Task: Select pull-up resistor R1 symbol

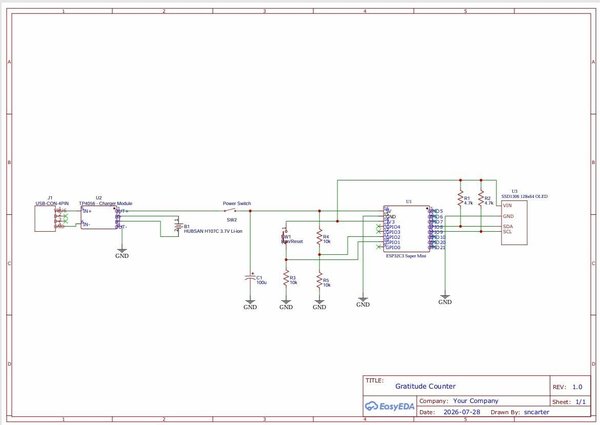Action: tap(460, 199)
